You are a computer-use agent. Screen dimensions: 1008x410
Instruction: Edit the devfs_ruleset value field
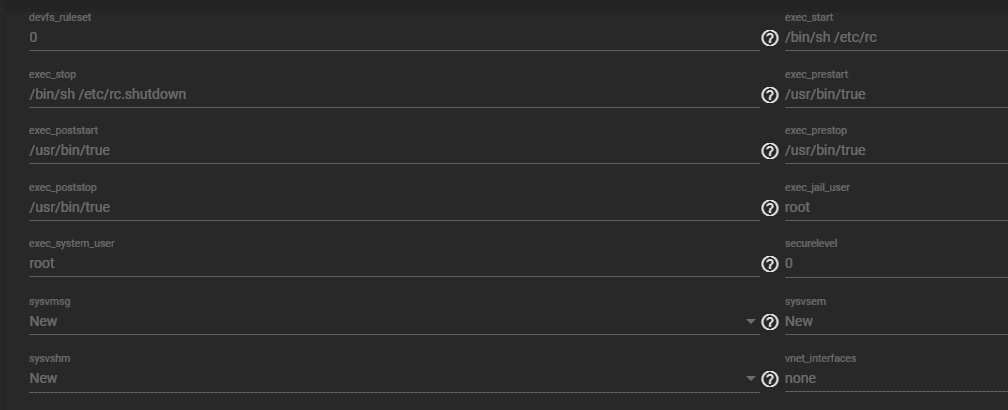[x=394, y=37]
